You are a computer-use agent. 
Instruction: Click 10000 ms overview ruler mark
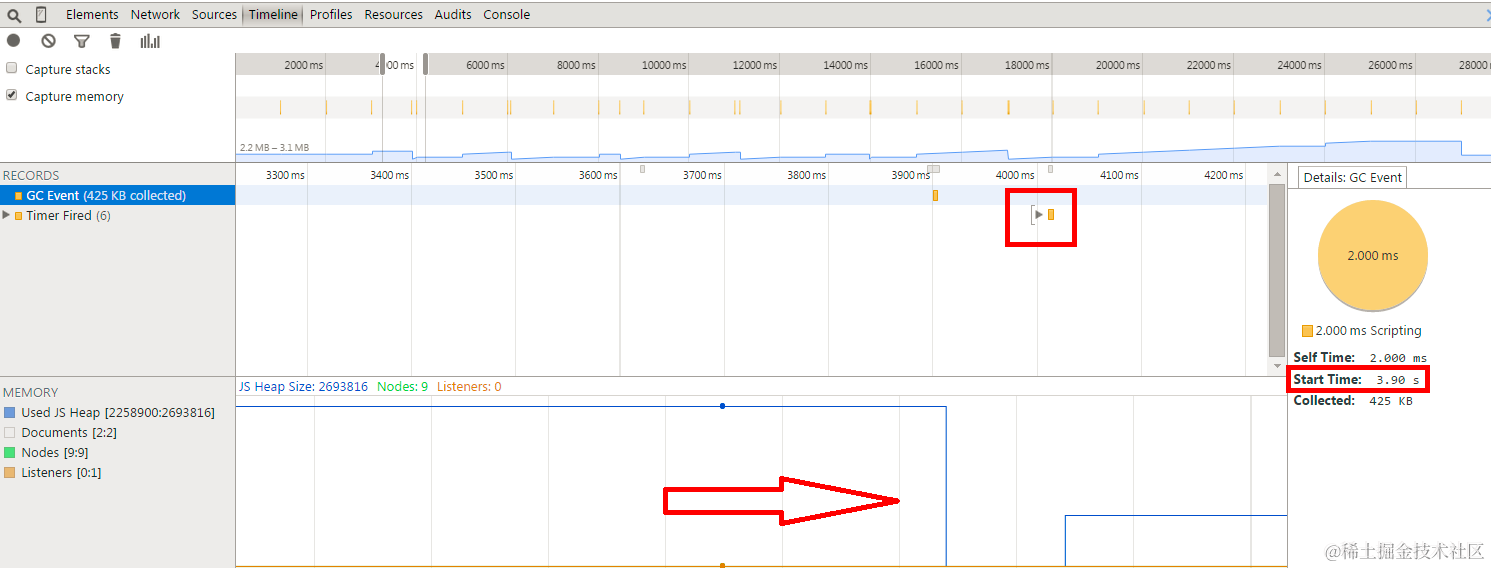[x=664, y=65]
